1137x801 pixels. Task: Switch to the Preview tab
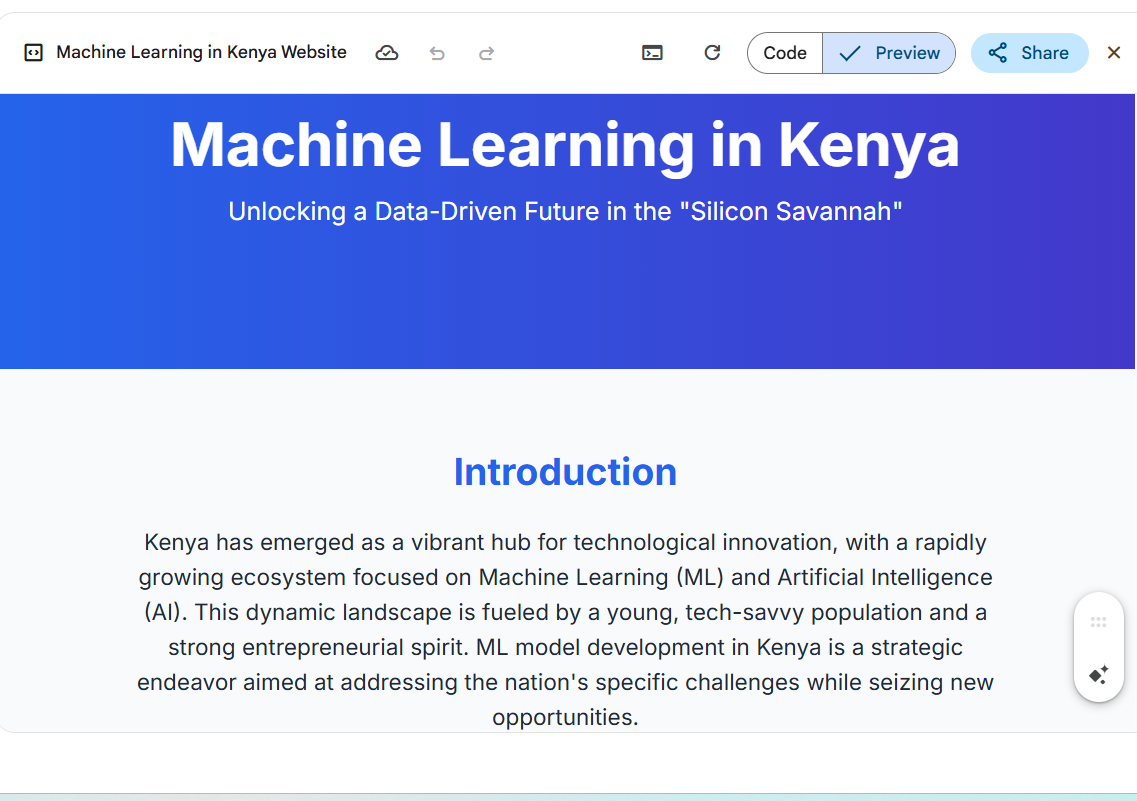889,53
